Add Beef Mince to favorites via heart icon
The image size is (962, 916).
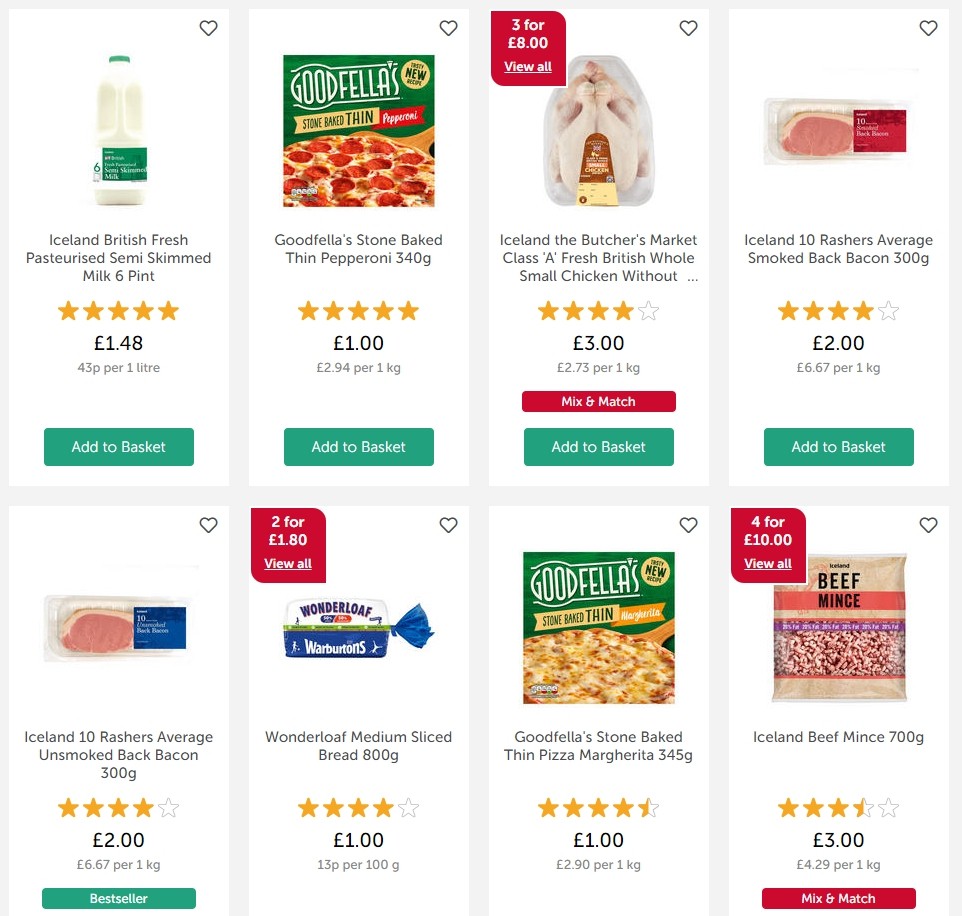click(x=928, y=524)
